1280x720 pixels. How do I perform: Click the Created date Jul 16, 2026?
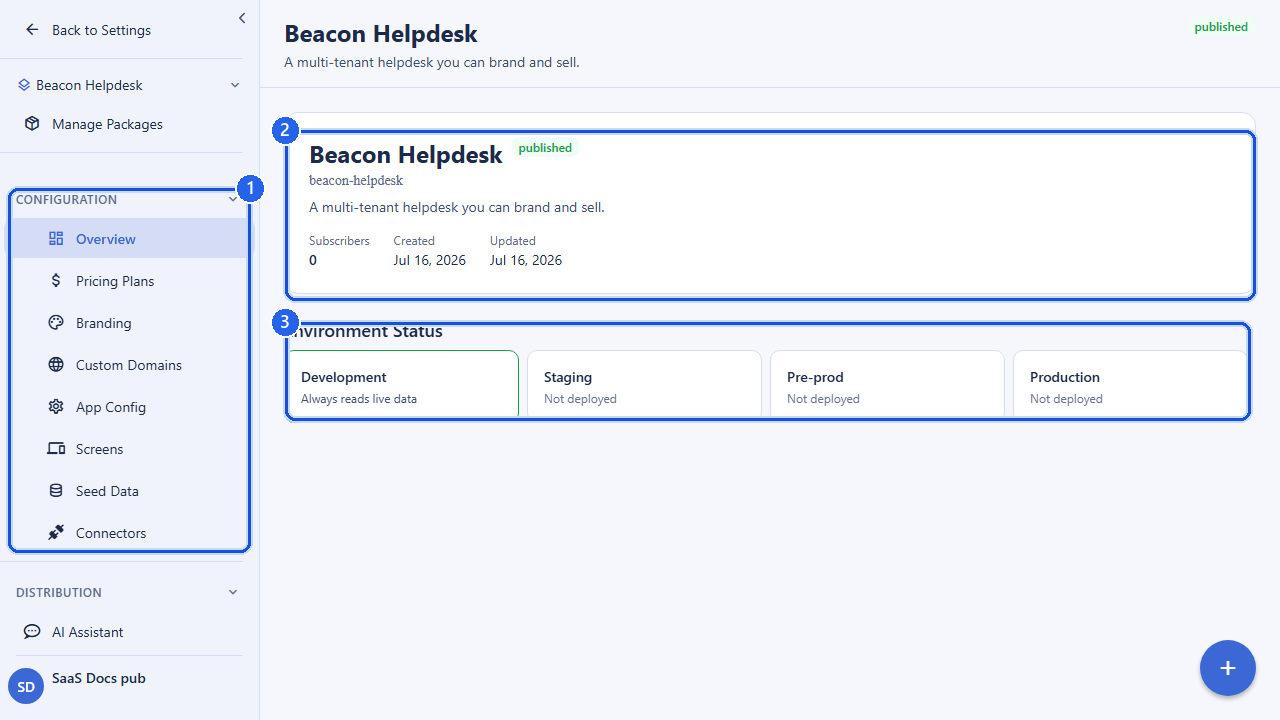pyautogui.click(x=430, y=260)
